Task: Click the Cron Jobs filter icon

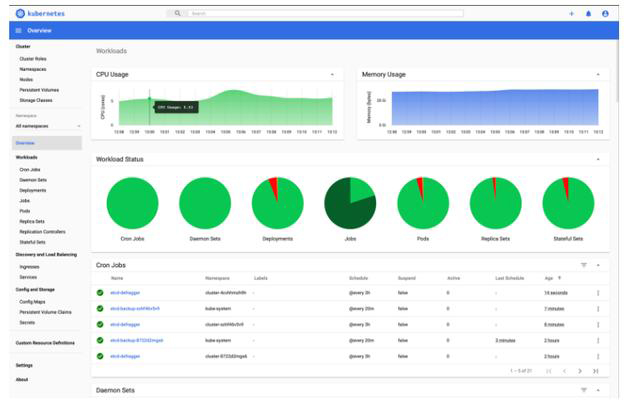Action: point(584,265)
